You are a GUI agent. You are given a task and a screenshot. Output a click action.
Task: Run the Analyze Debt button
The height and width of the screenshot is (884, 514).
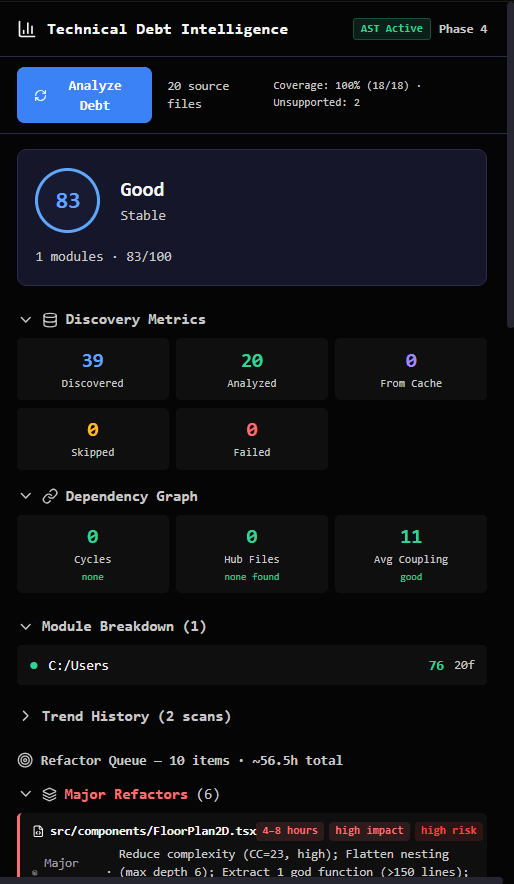pyautogui.click(x=85, y=95)
